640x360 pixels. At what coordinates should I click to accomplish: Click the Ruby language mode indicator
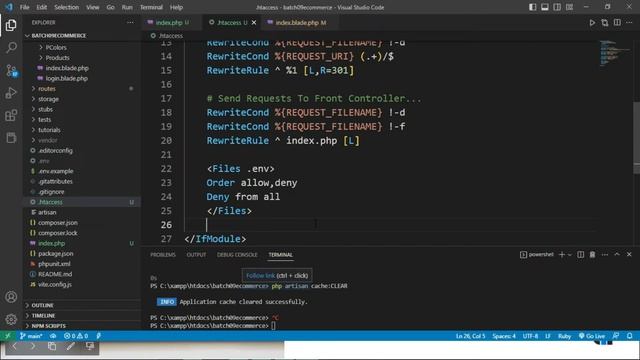click(564, 336)
